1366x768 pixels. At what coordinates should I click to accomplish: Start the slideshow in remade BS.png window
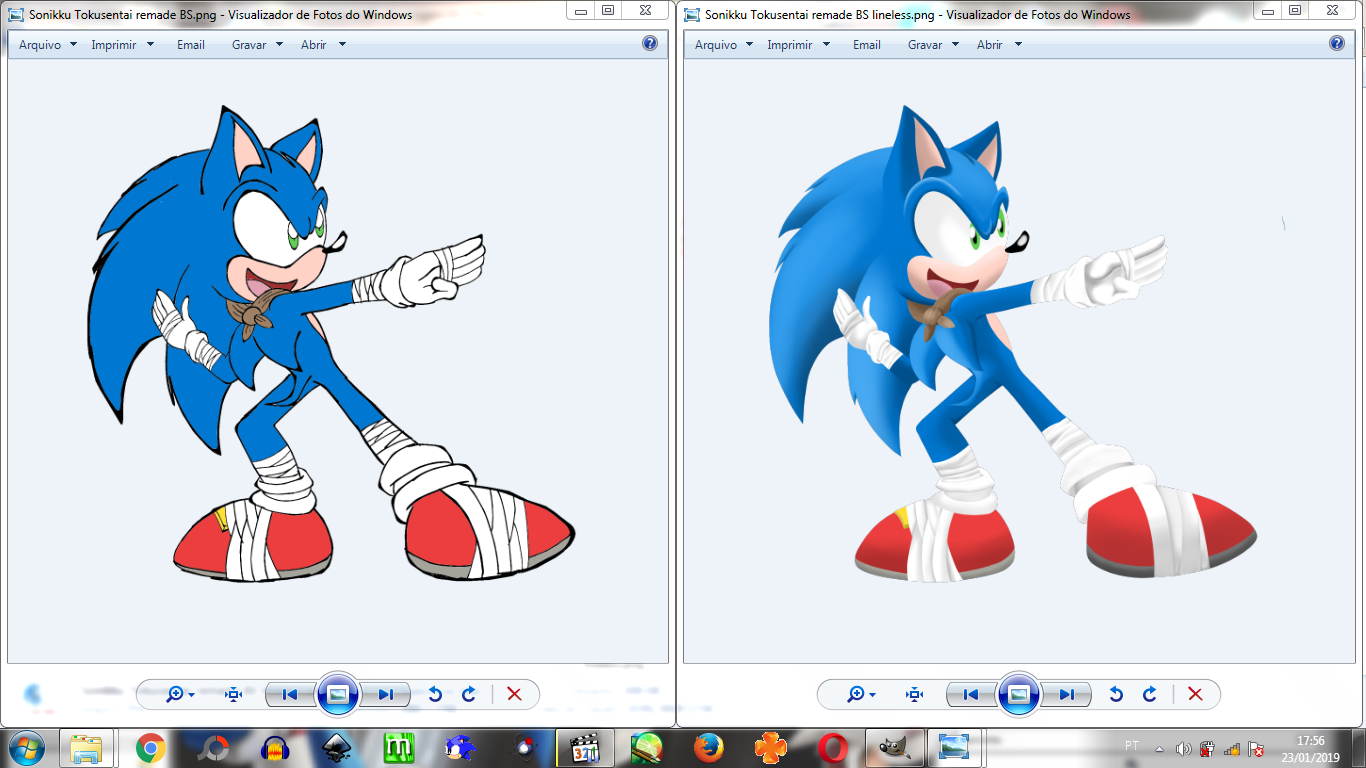(x=337, y=694)
